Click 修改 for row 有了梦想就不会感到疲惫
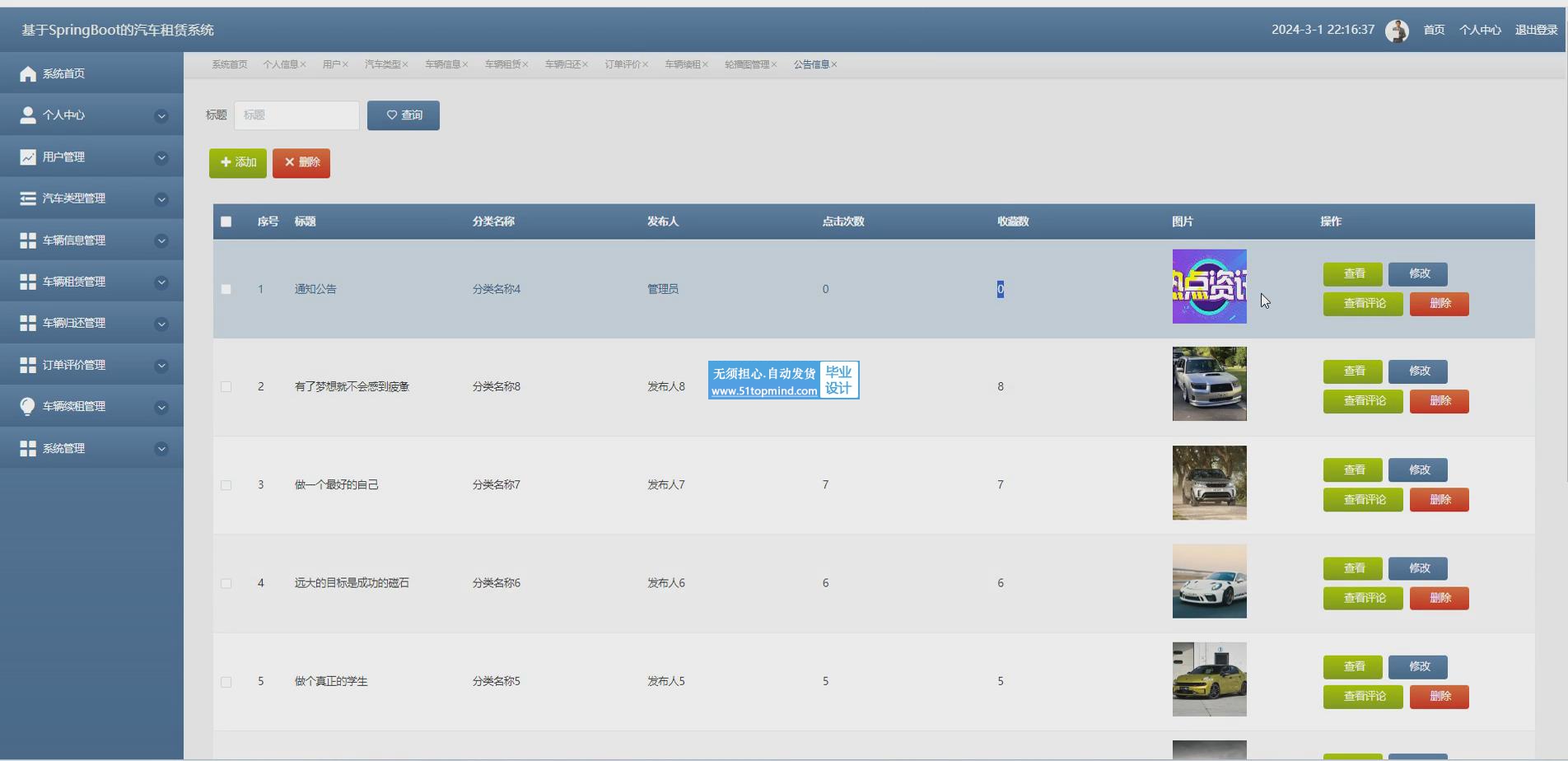This screenshot has width=1568, height=761. tap(1418, 371)
